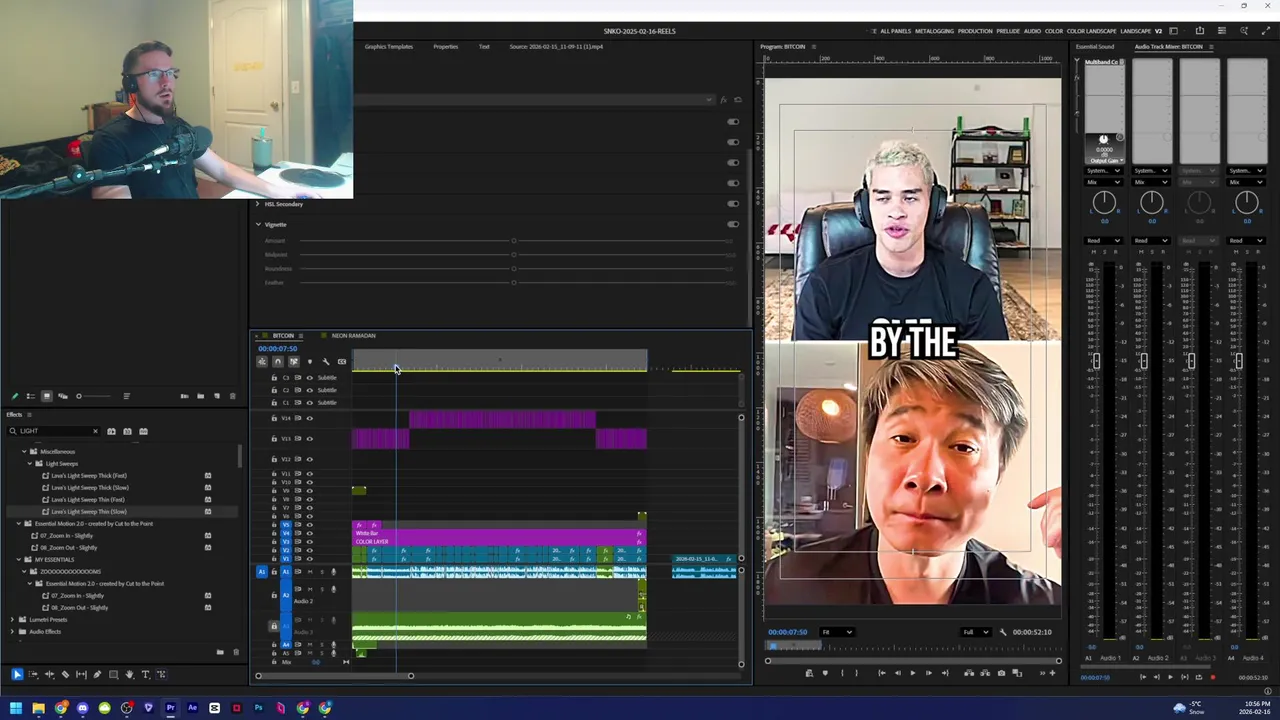Image resolution: width=1280 pixels, height=720 pixels.
Task: Expand the Audio Effects folder
Action: pyautogui.click(x=13, y=632)
